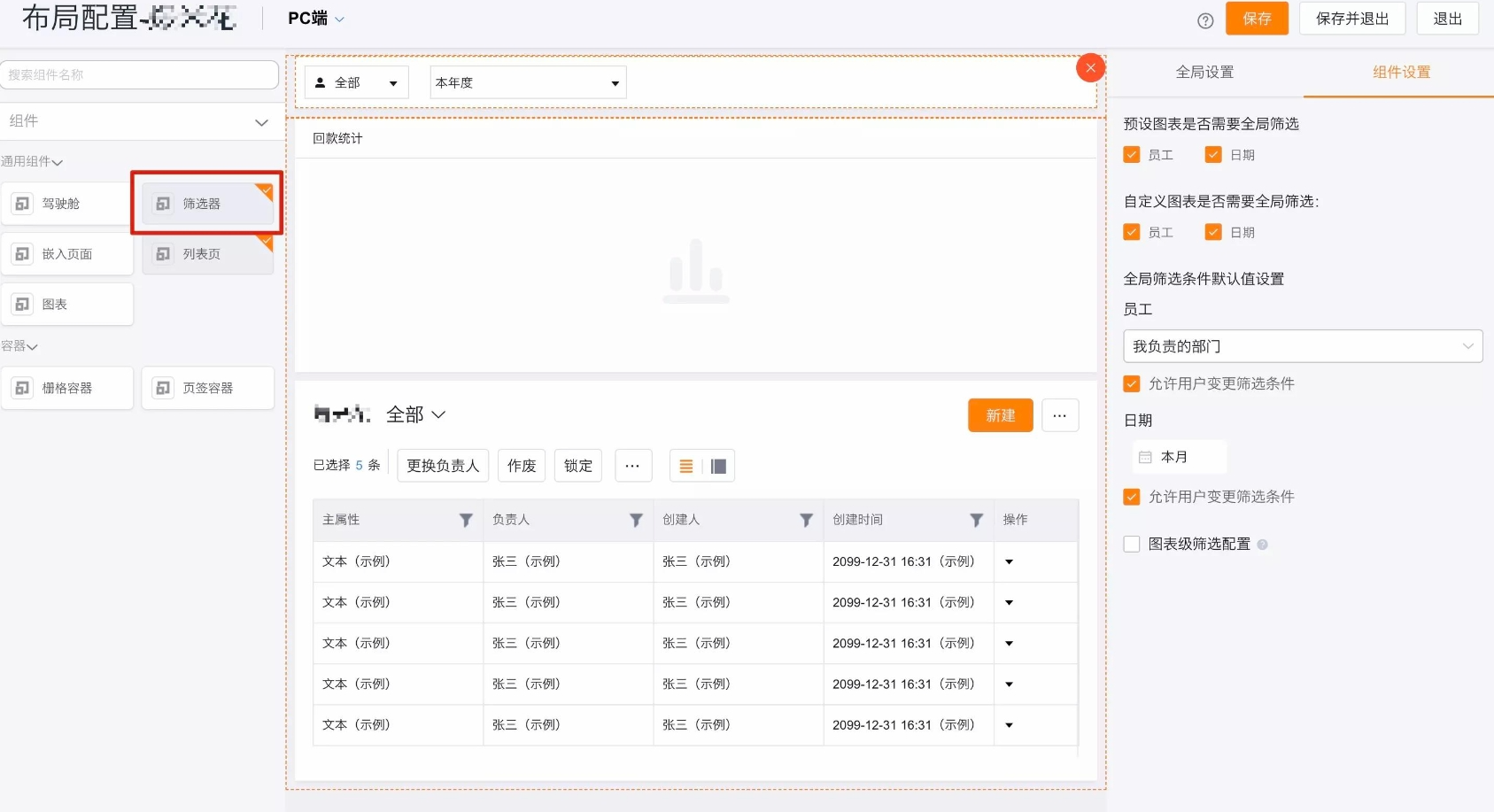Image resolution: width=1494 pixels, height=812 pixels.
Task: Filter the 主属性 column
Action: [466, 521]
